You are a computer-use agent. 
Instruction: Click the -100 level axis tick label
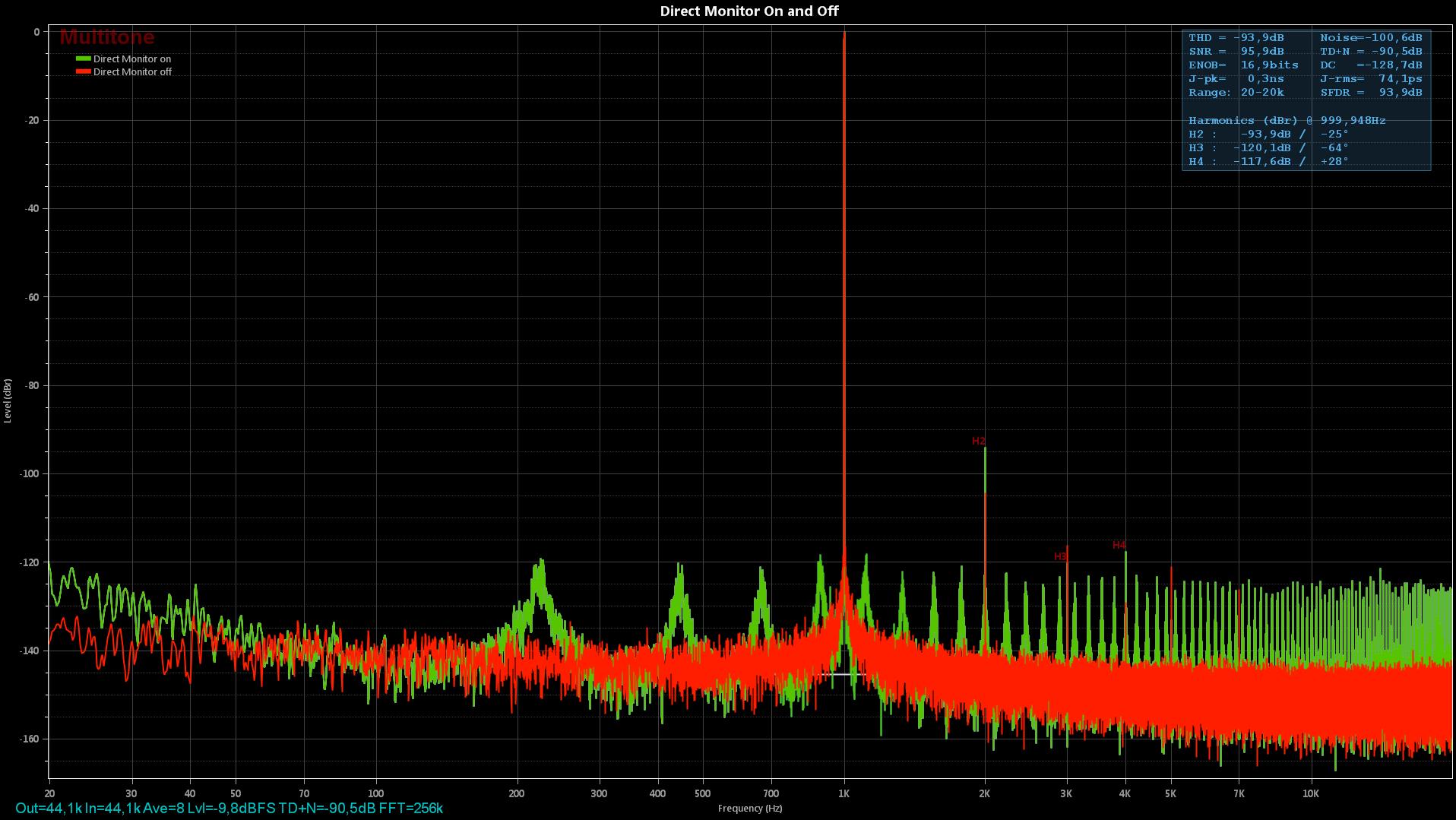pyautogui.click(x=29, y=473)
